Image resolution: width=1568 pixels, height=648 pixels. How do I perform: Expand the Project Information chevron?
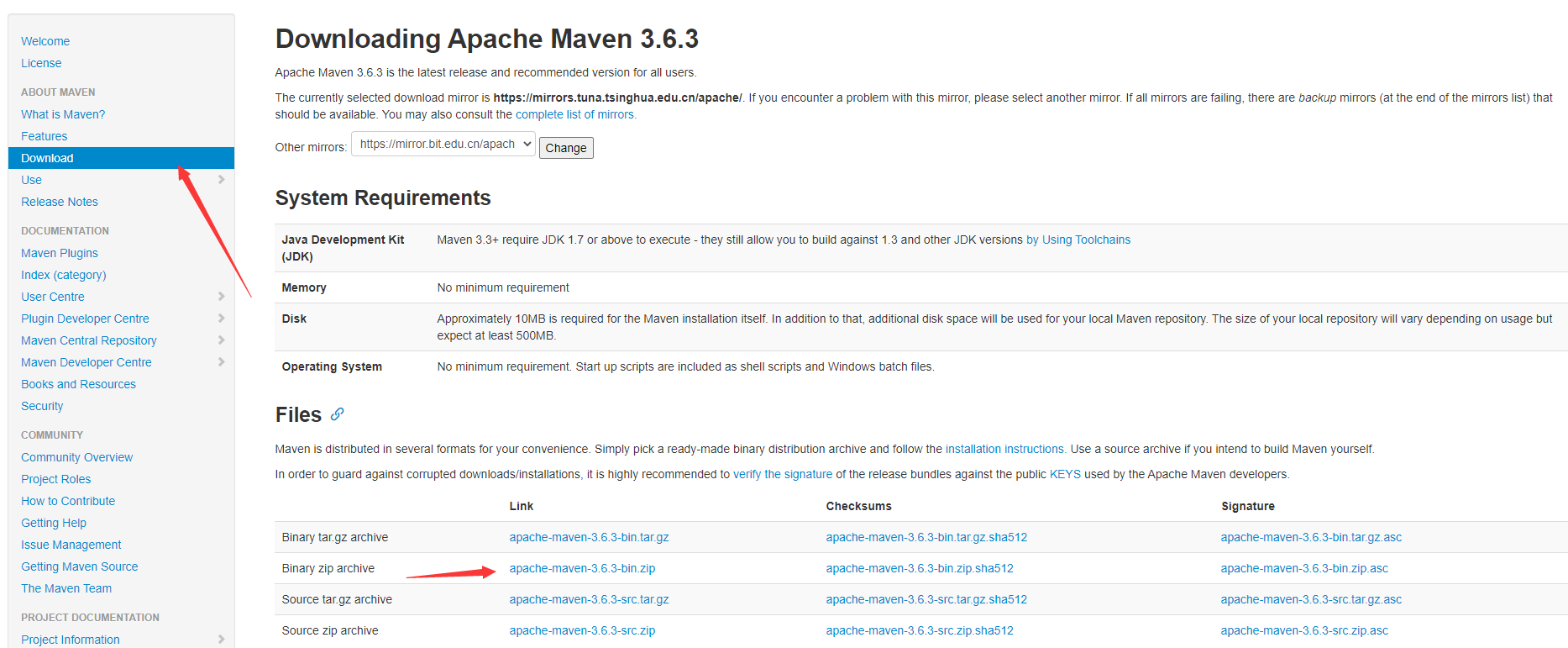coord(221,639)
